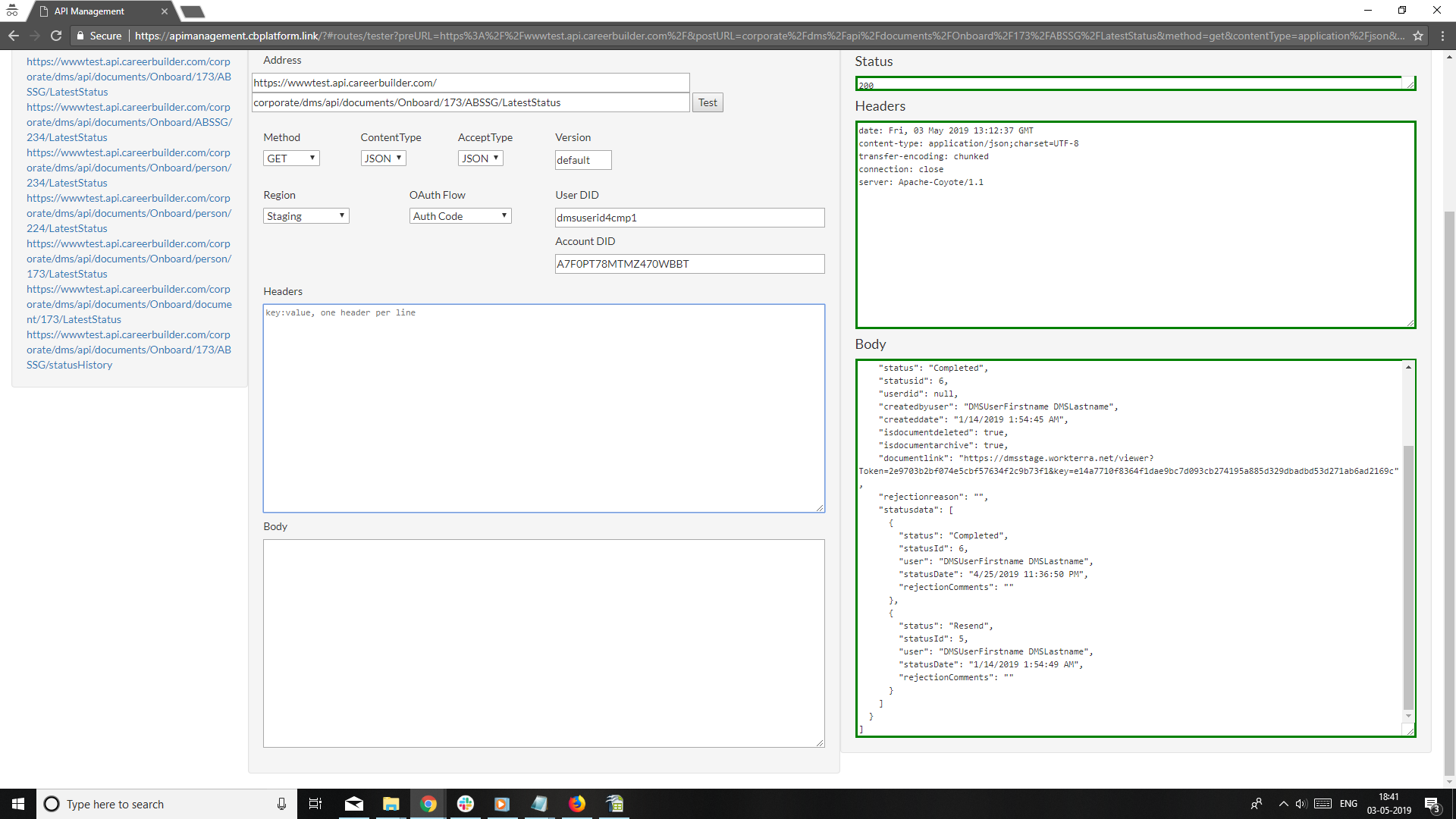Click the base address URL field
The height and width of the screenshot is (819, 1456).
click(x=470, y=83)
